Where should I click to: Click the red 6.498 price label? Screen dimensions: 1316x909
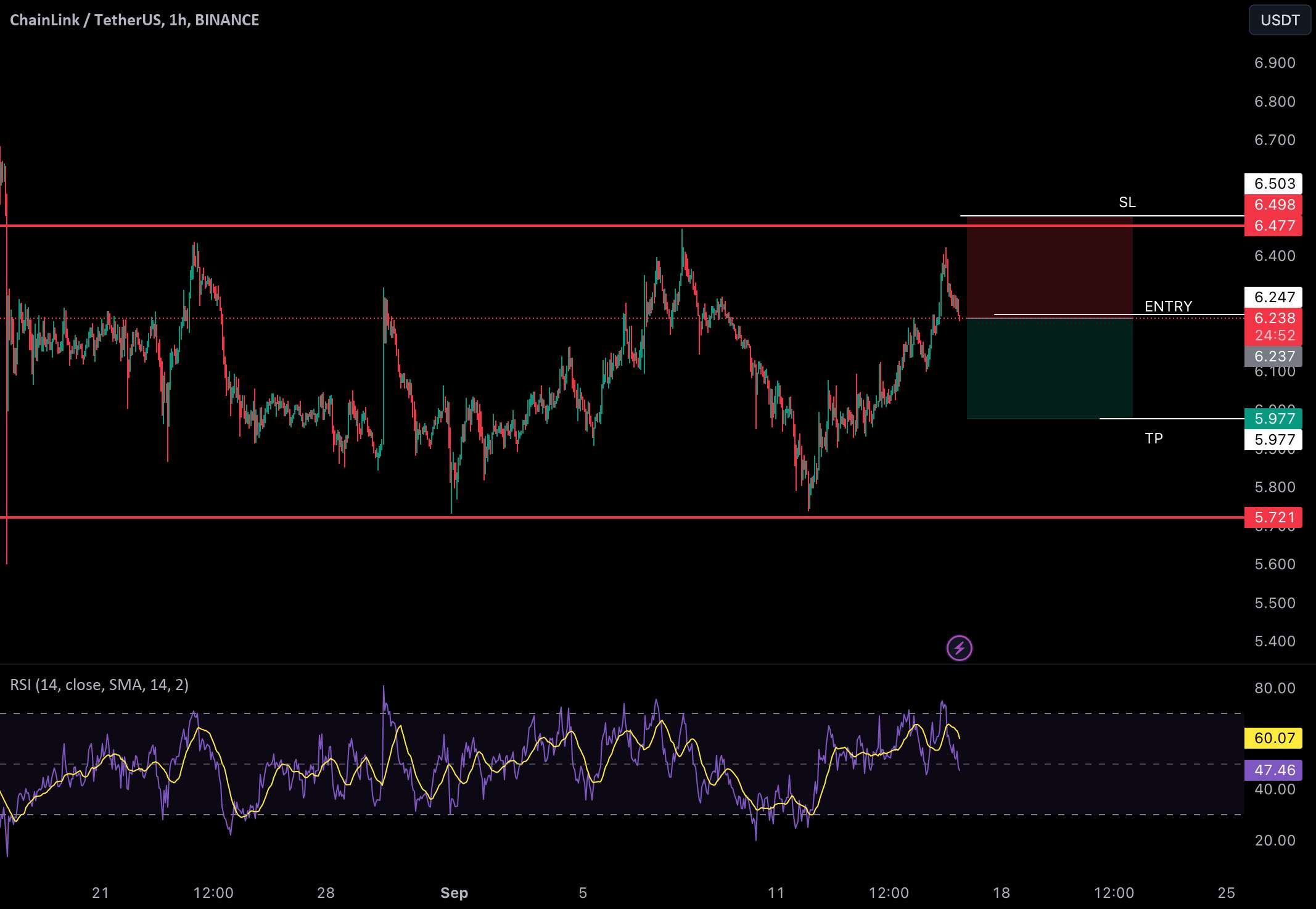coord(1273,205)
